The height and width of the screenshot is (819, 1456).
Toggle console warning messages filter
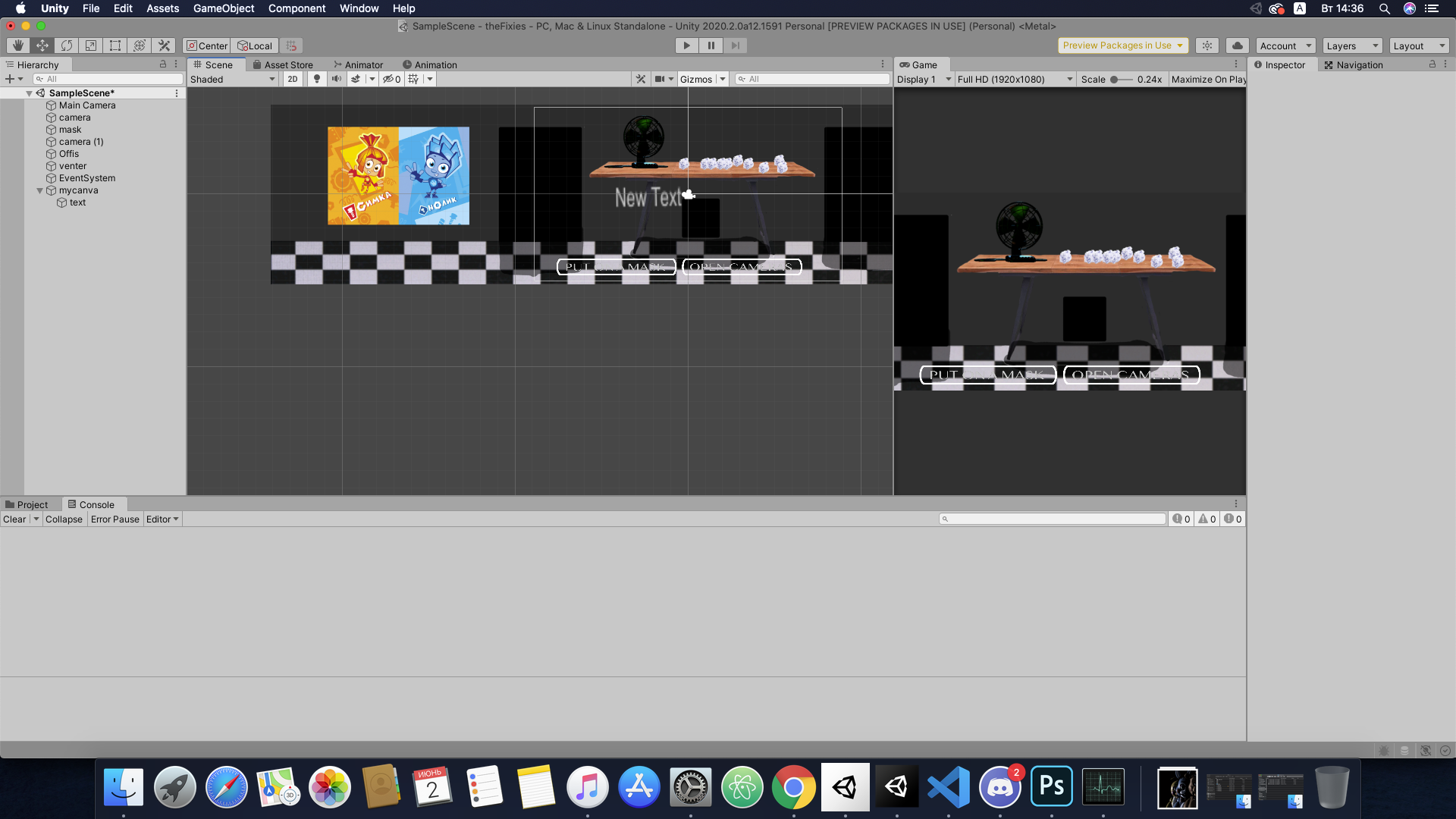coord(1207,519)
